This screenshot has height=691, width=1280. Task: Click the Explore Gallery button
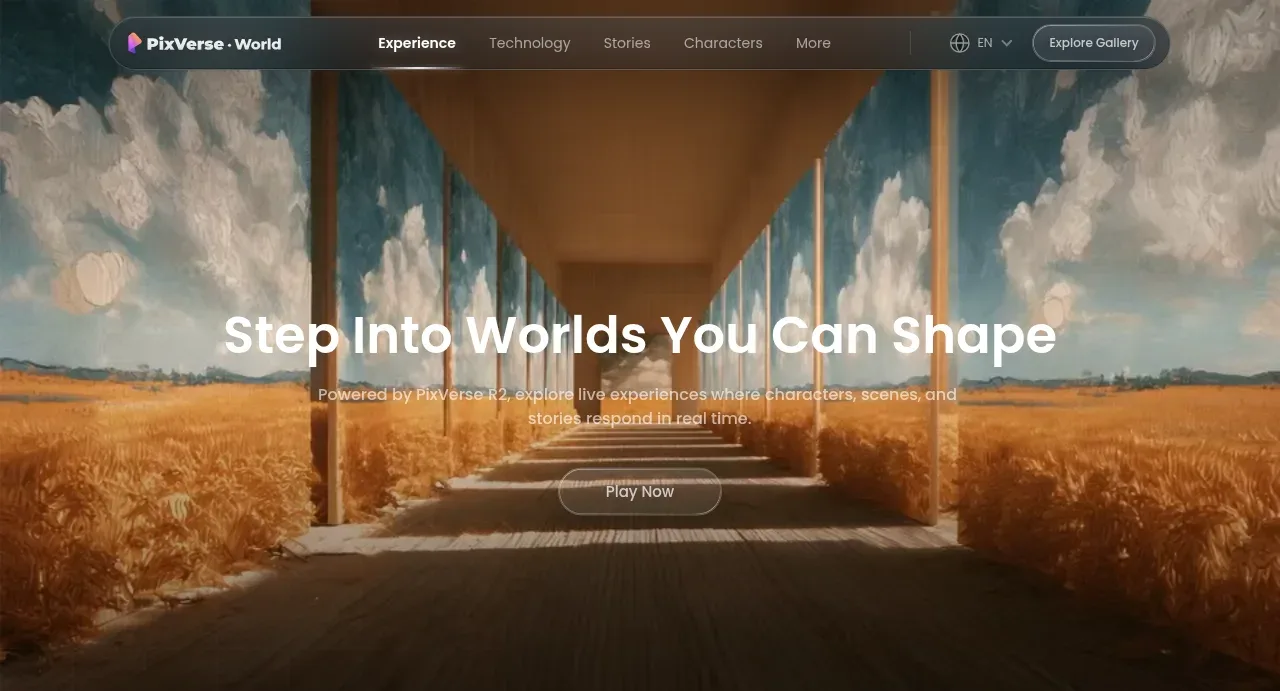click(x=1094, y=43)
